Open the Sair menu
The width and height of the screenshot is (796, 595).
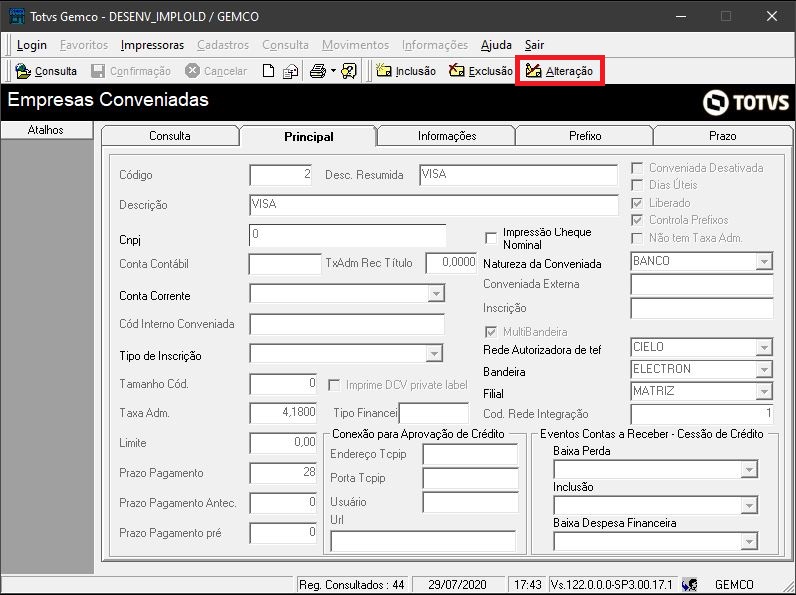tap(534, 45)
